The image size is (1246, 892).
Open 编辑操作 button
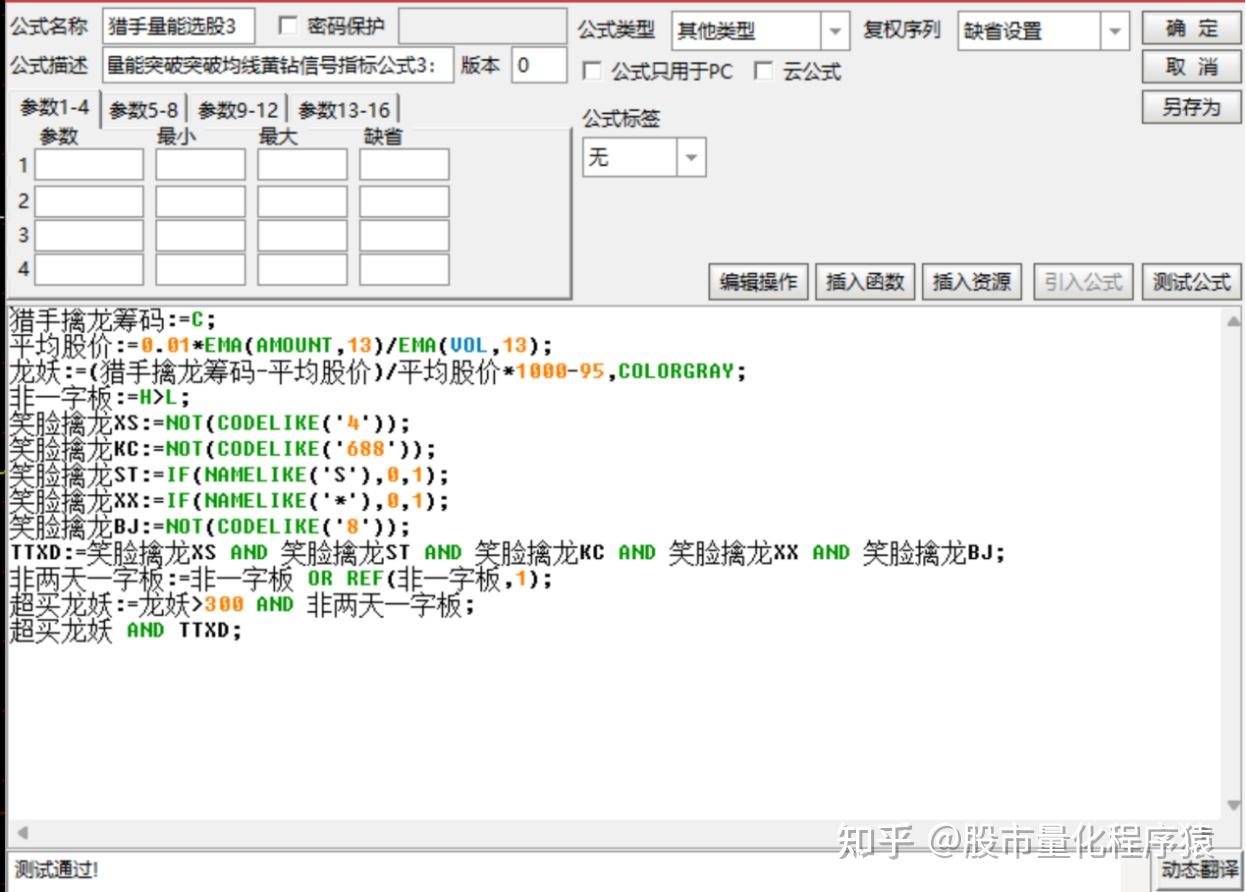pyautogui.click(x=759, y=282)
